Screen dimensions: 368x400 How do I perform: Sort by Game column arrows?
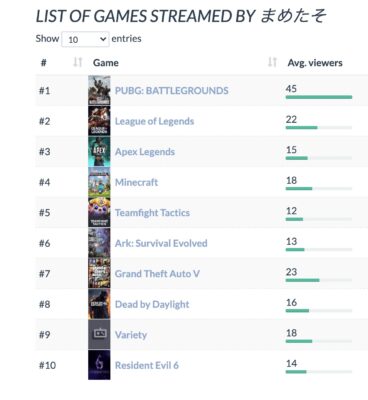point(272,62)
